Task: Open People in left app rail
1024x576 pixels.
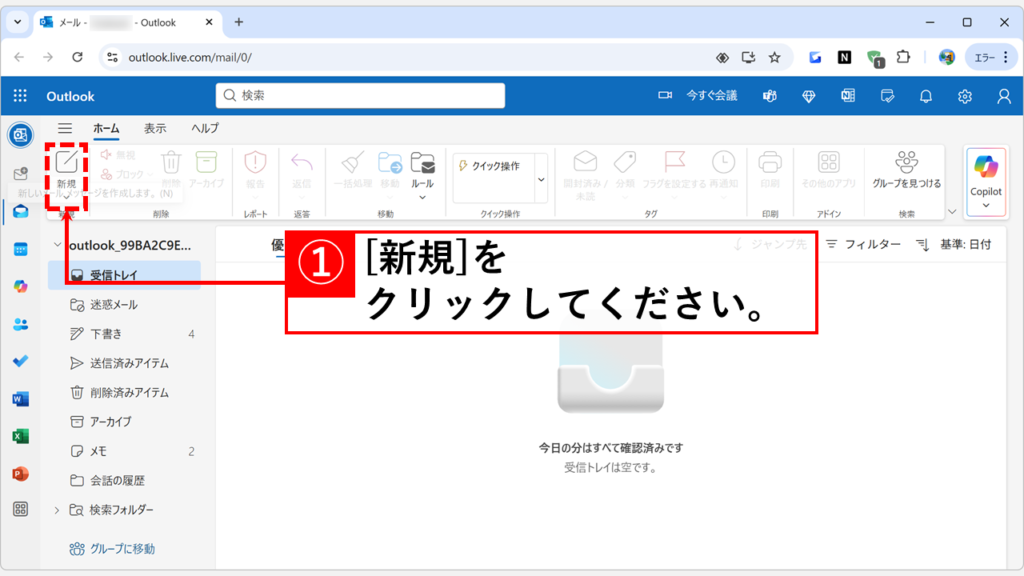Action: click(20, 324)
